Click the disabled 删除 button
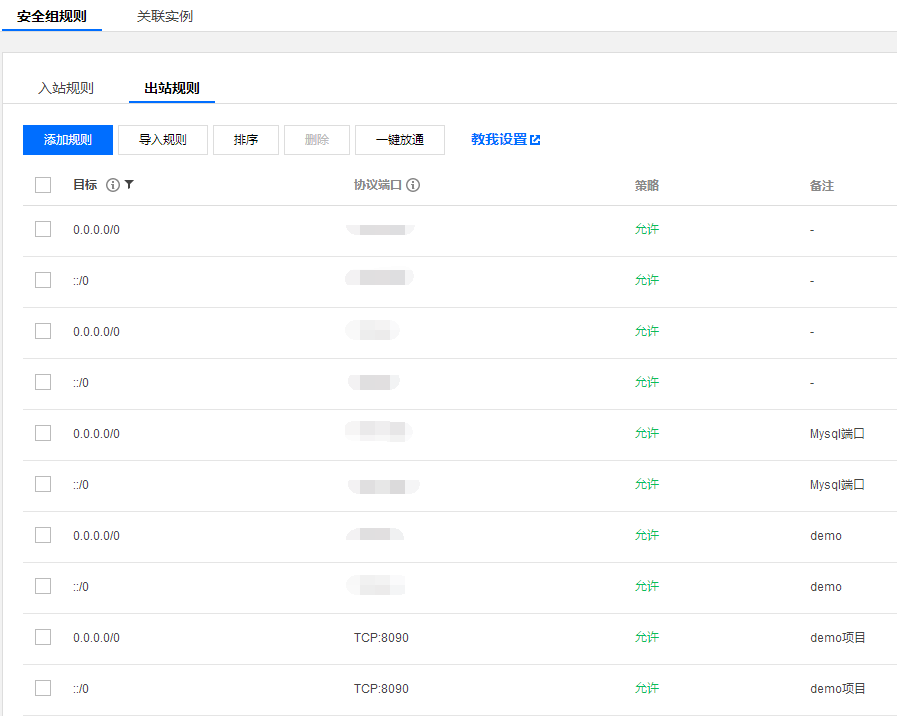Screen dimensions: 897x716 point(316,139)
